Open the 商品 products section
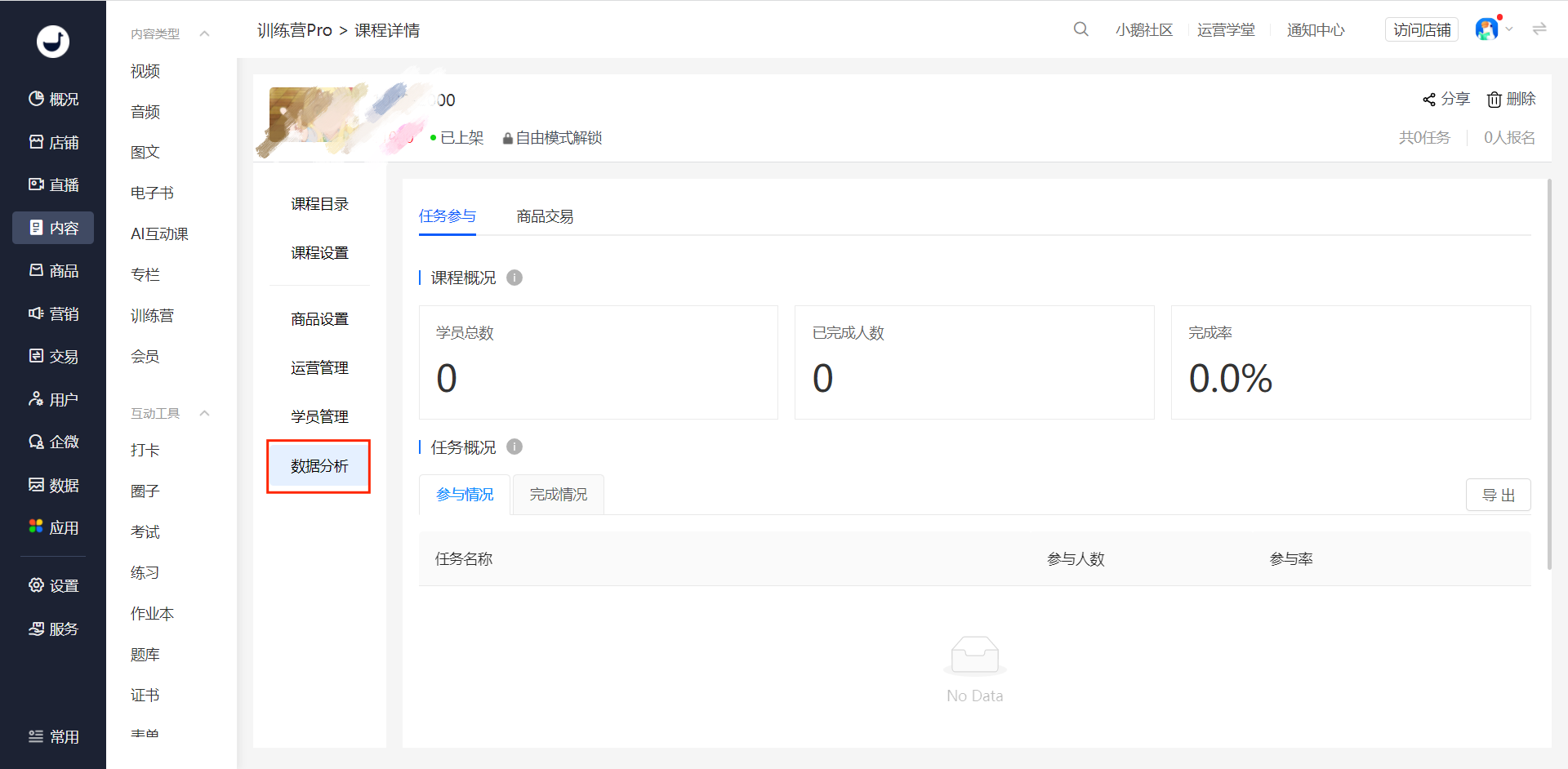Viewport: 1568px width, 769px height. (53, 270)
